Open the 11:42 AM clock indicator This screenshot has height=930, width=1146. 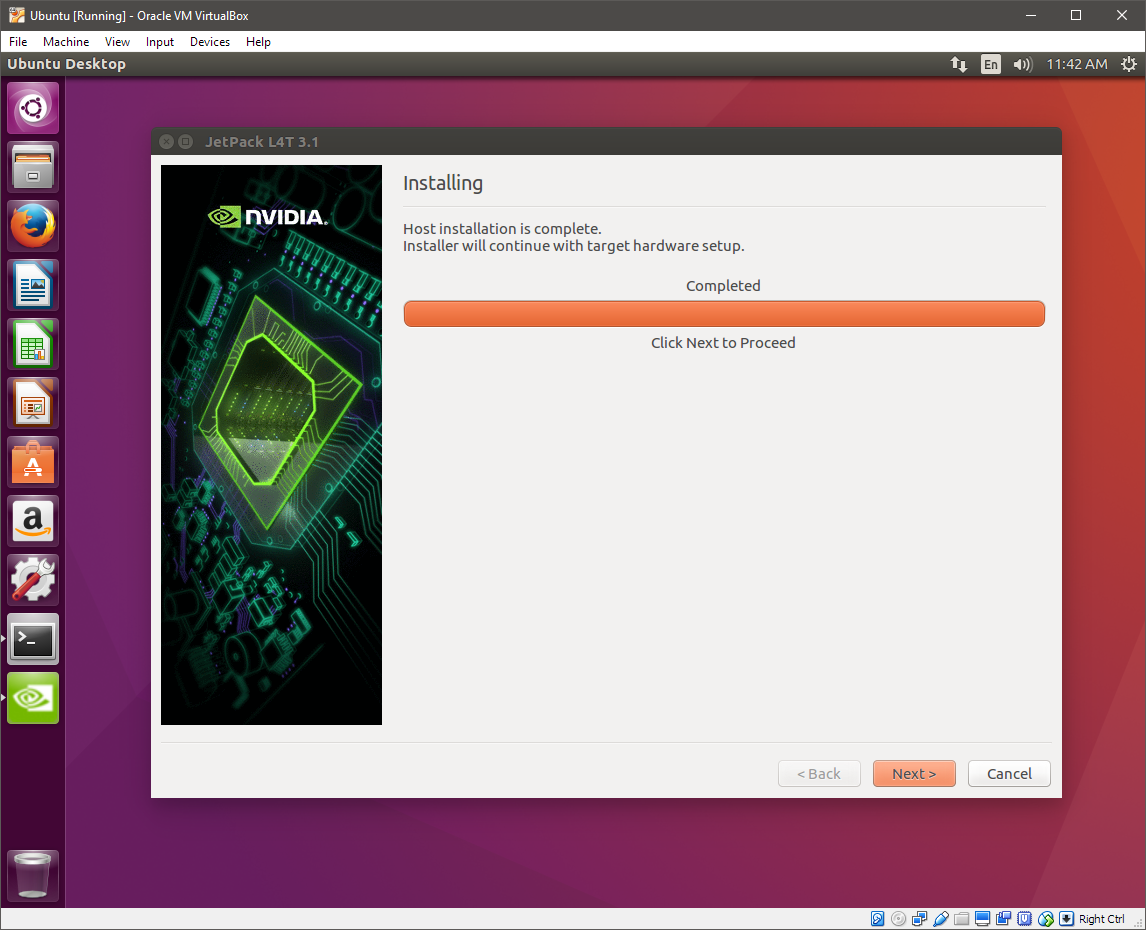click(x=1077, y=64)
